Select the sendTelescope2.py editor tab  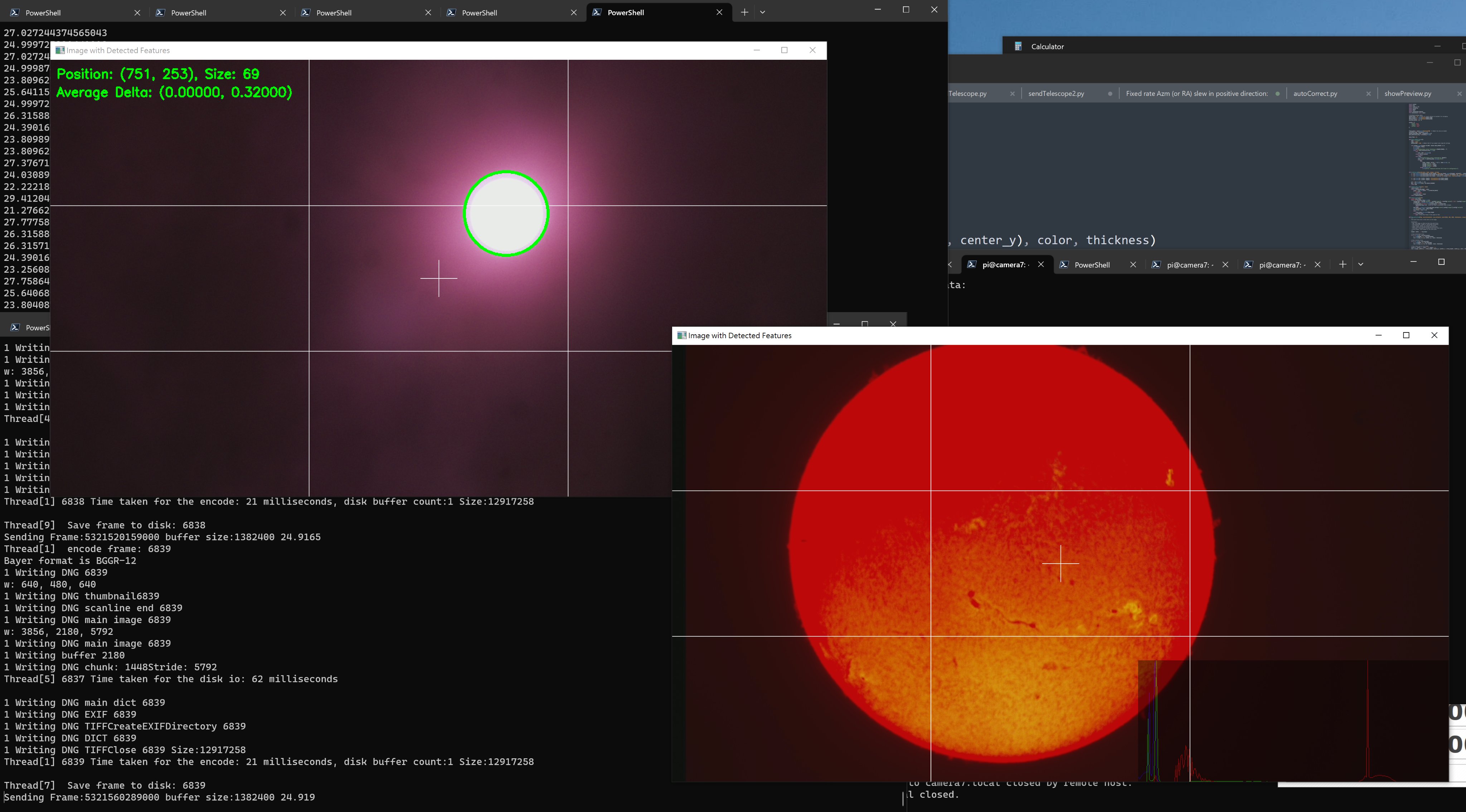pos(1056,93)
